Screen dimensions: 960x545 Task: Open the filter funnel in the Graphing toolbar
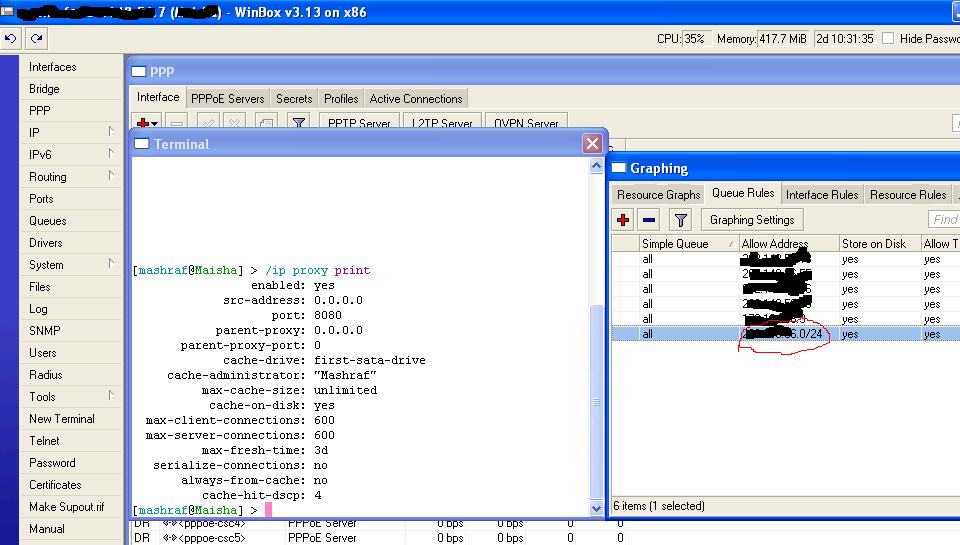pyautogui.click(x=680, y=220)
